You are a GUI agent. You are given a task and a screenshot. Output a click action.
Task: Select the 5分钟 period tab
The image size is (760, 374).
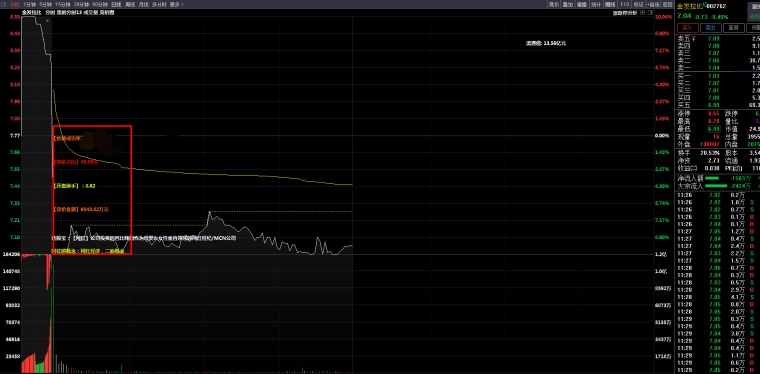[x=46, y=4]
